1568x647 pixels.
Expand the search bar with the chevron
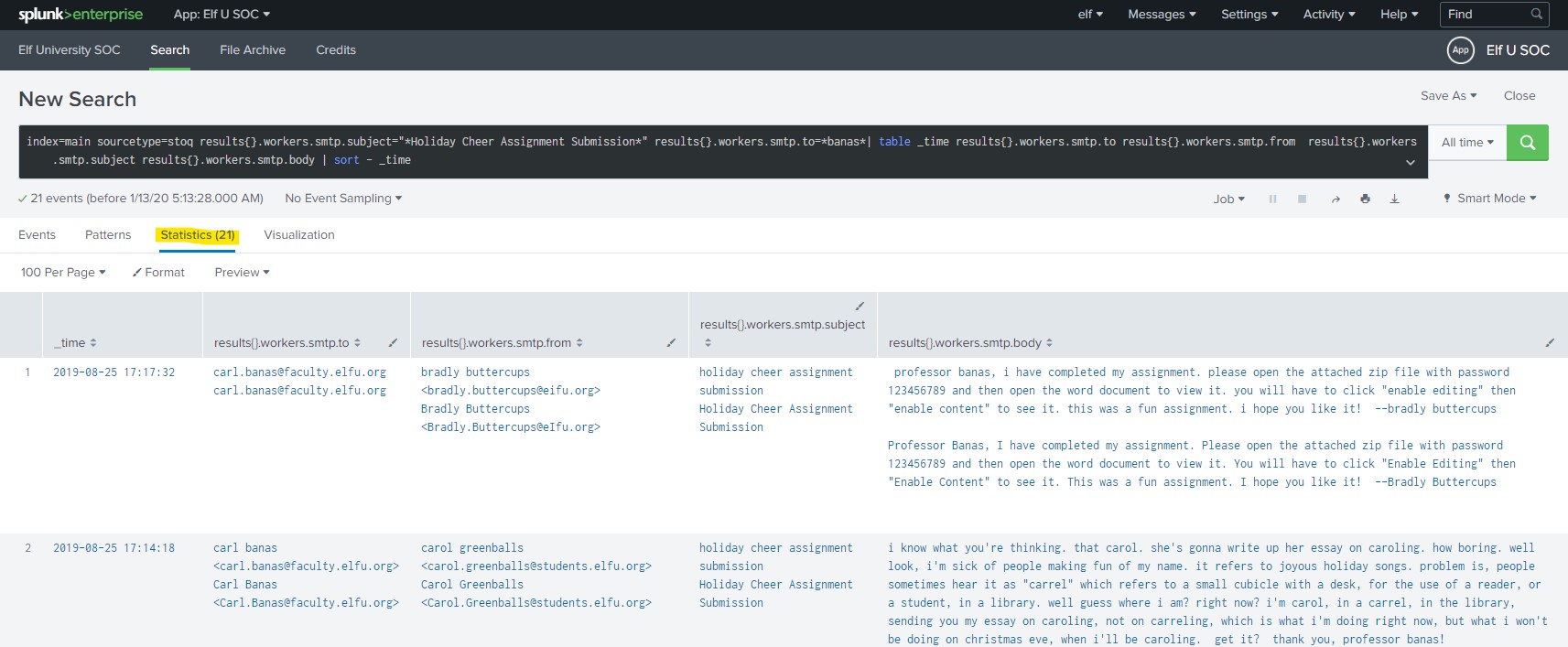tap(1410, 163)
